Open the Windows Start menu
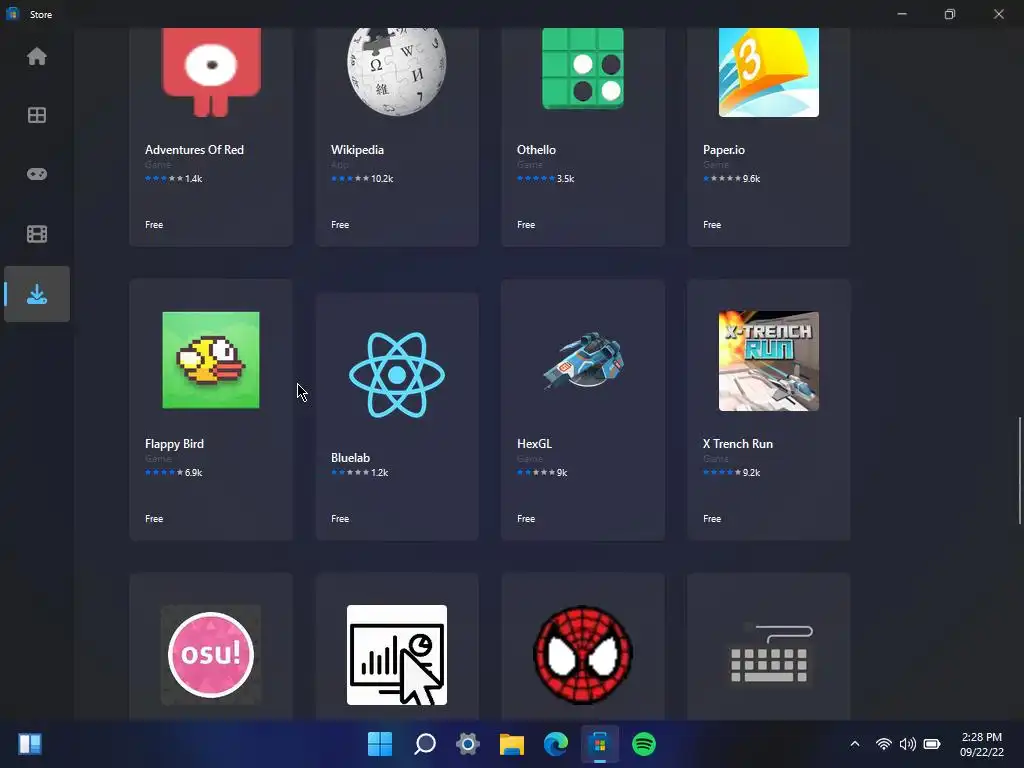Image resolution: width=1024 pixels, height=768 pixels. [380, 744]
